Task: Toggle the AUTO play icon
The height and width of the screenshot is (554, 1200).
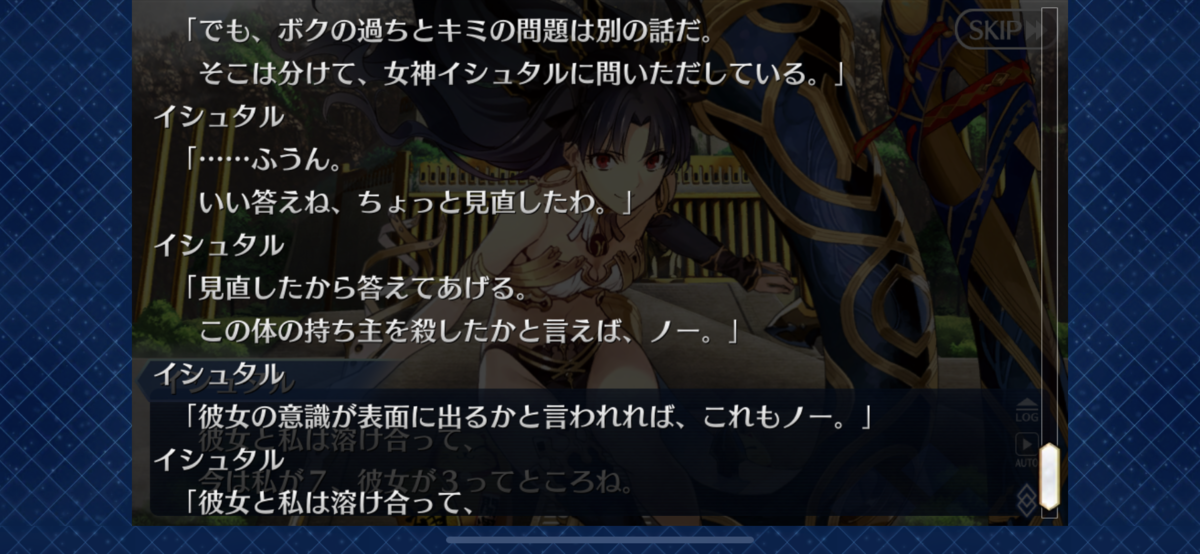Action: point(1027,450)
